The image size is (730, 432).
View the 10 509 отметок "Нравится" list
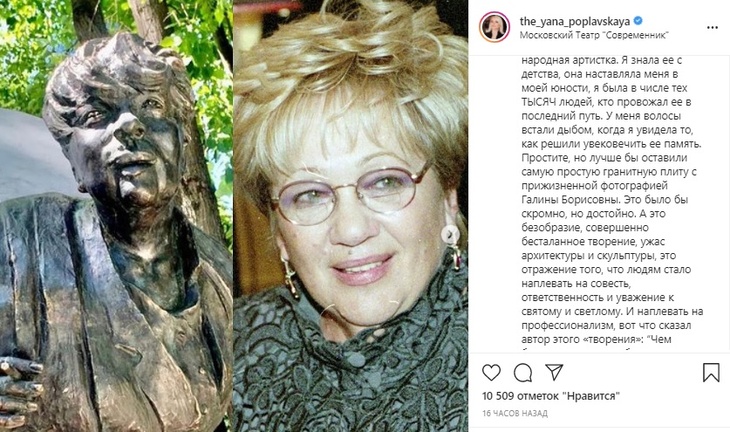[551, 396]
